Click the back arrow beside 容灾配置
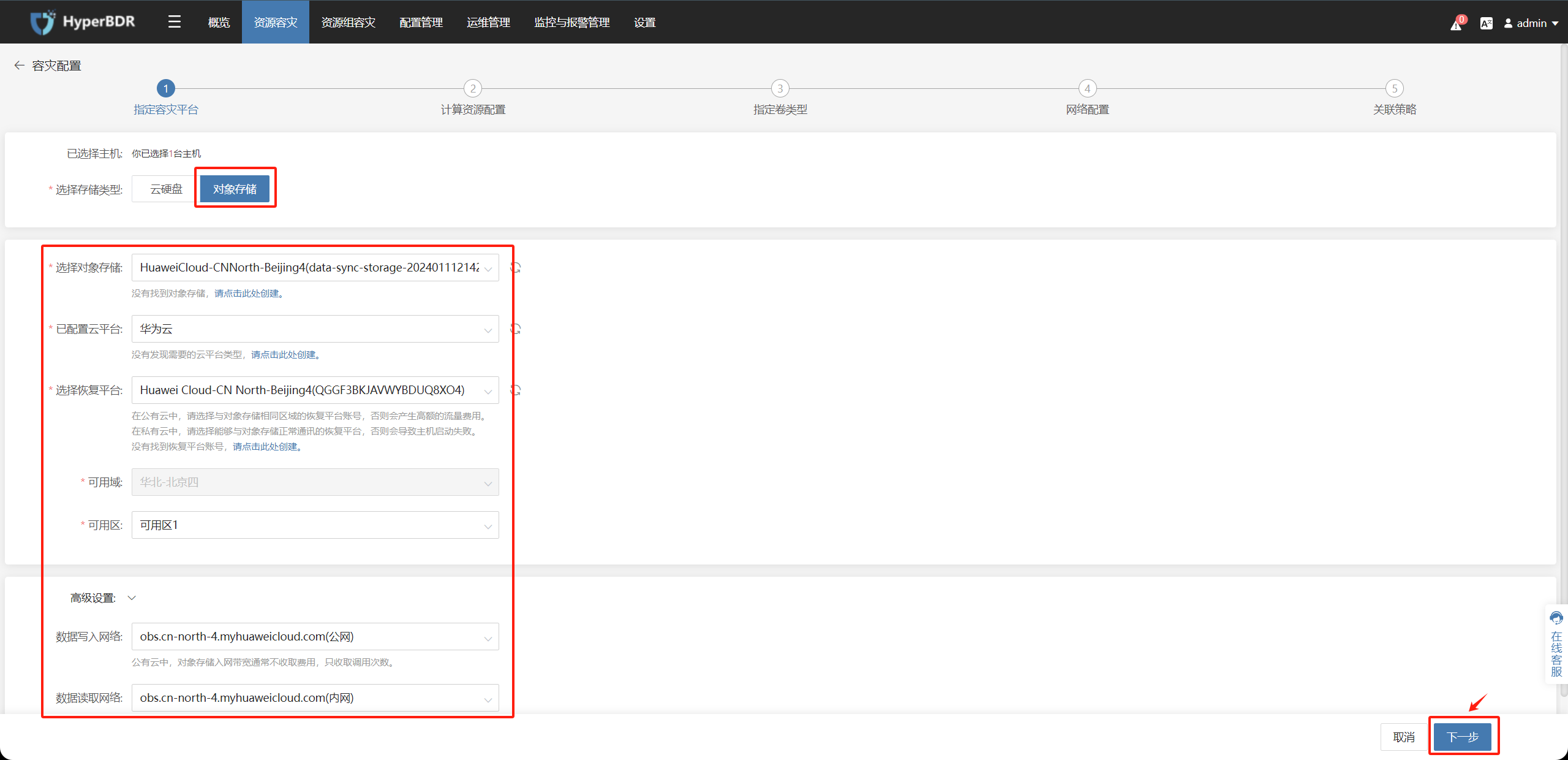Screen dimensions: 1568x760 [x=19, y=65]
